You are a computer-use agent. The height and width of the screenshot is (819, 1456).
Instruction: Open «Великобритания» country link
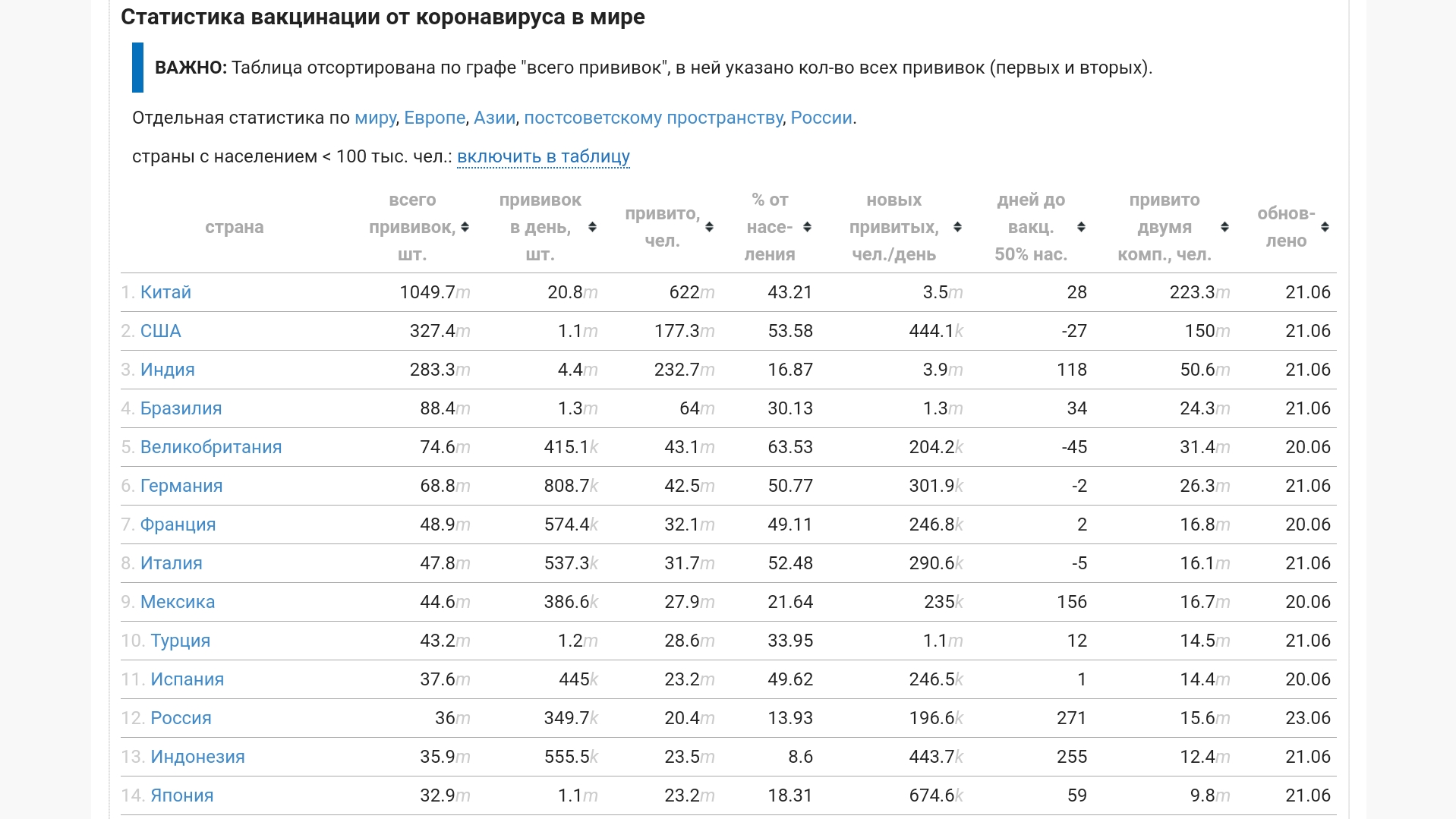[x=210, y=447]
